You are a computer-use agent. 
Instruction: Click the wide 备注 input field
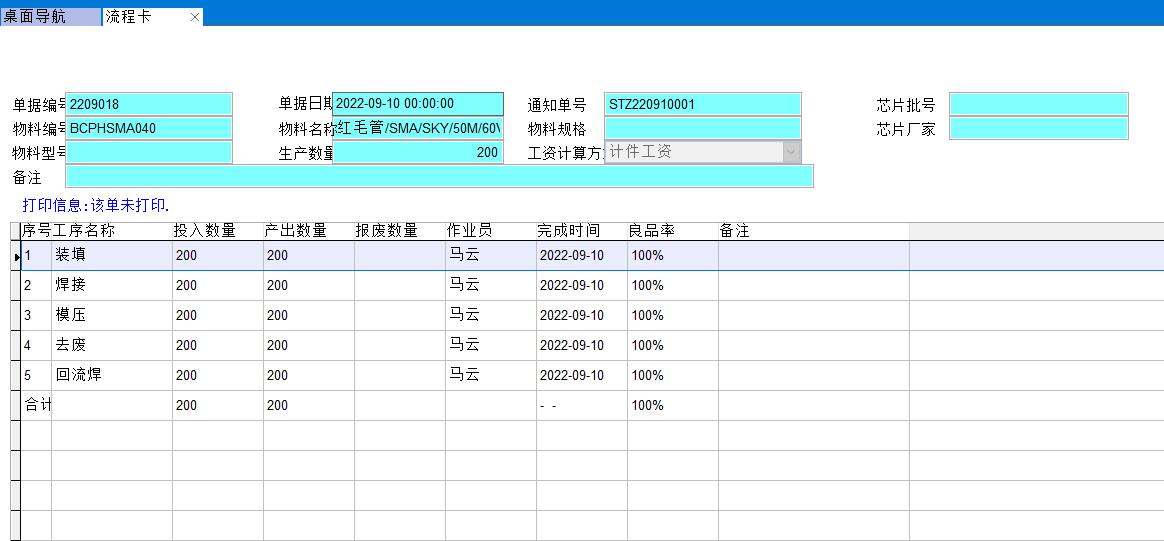coord(439,177)
